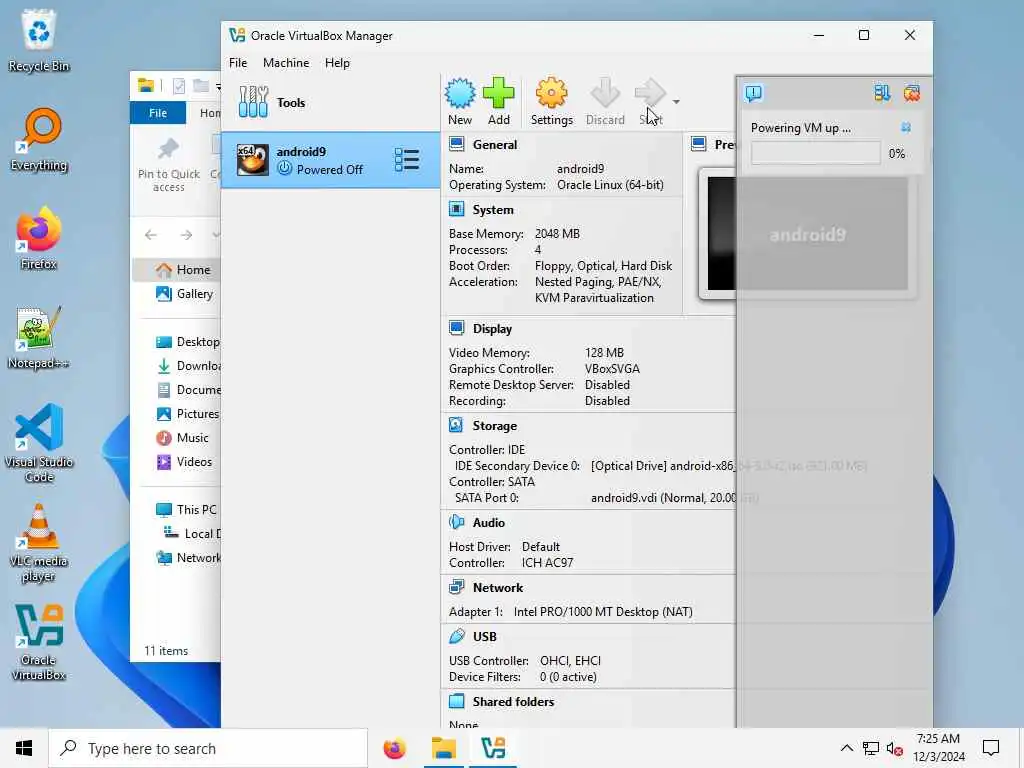Image resolution: width=1024 pixels, height=768 pixels.
Task: Open the Settings gear in VirtualBox toolbar
Action: point(551,101)
